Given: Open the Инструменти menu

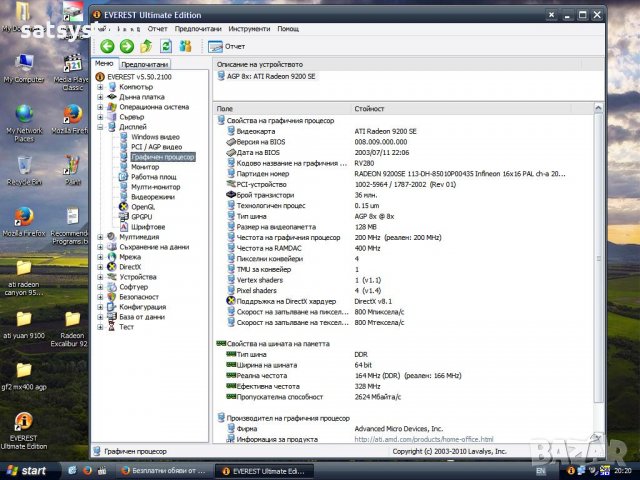Looking at the screenshot, I should (x=249, y=29).
